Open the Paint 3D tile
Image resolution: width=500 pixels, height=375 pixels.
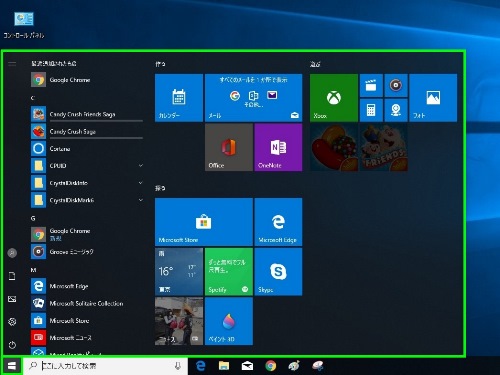coord(229,321)
